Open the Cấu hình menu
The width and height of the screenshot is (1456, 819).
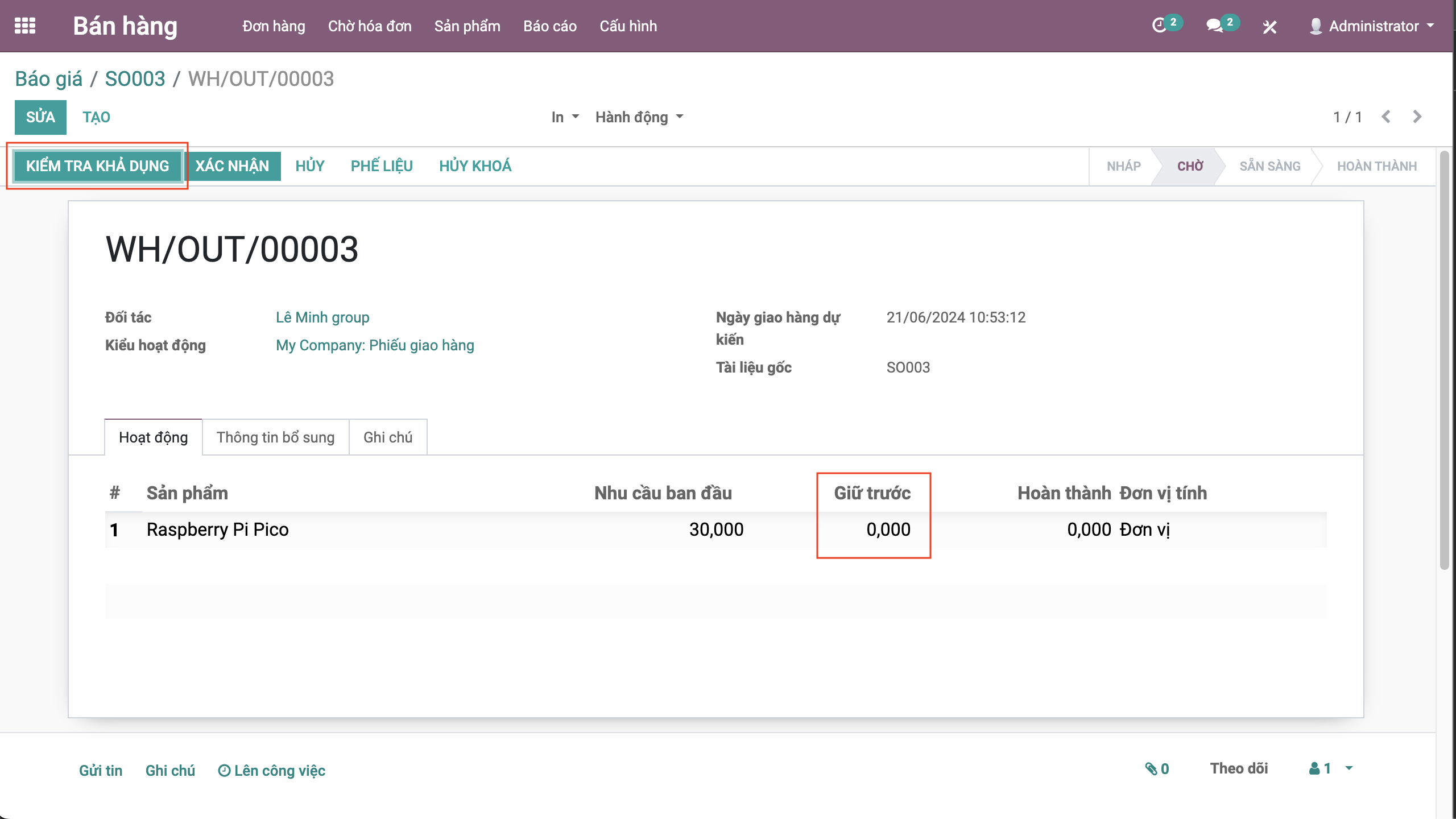tap(628, 26)
